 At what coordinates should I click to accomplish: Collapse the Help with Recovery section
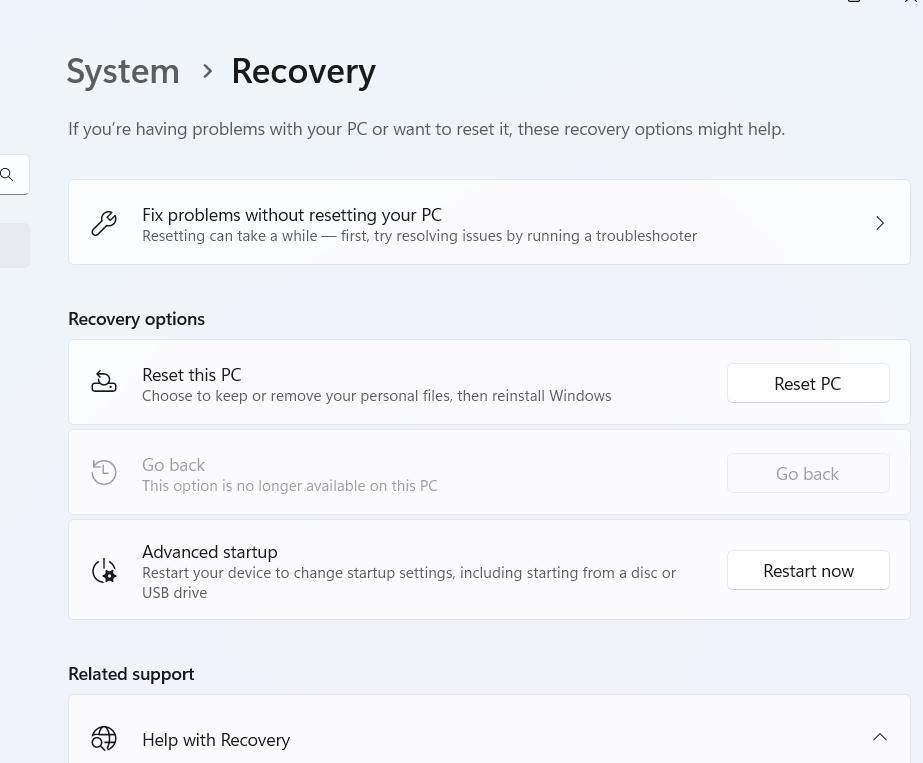pos(879,737)
